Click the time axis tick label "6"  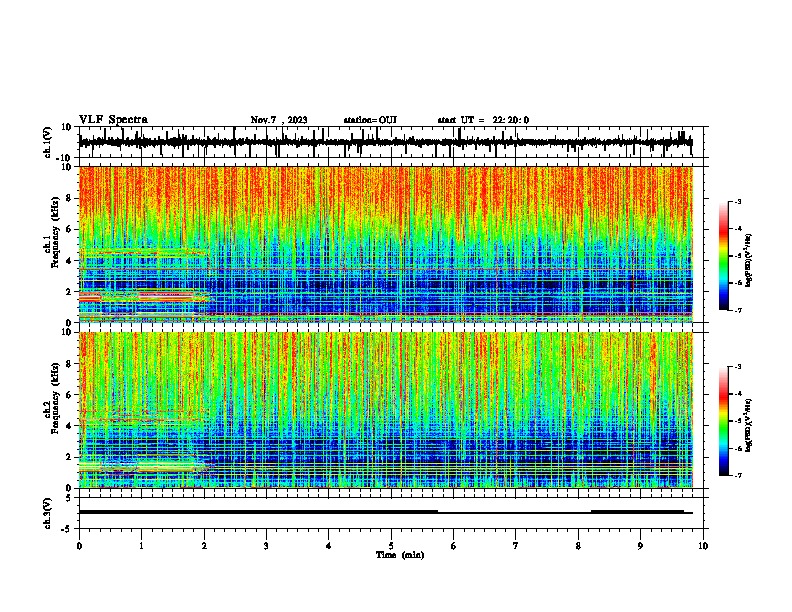pyautogui.click(x=453, y=546)
